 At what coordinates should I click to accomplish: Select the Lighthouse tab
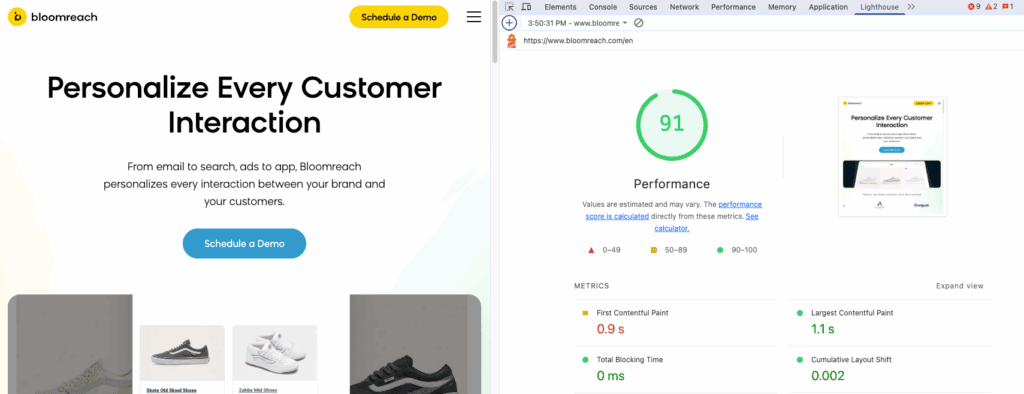(x=879, y=7)
